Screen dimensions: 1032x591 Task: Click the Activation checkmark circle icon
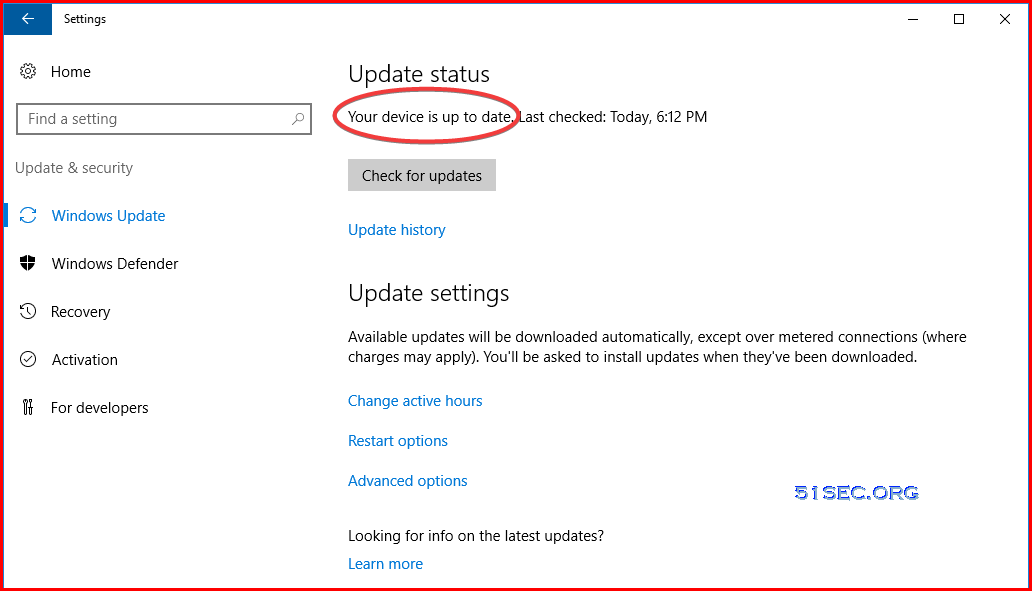(x=28, y=359)
